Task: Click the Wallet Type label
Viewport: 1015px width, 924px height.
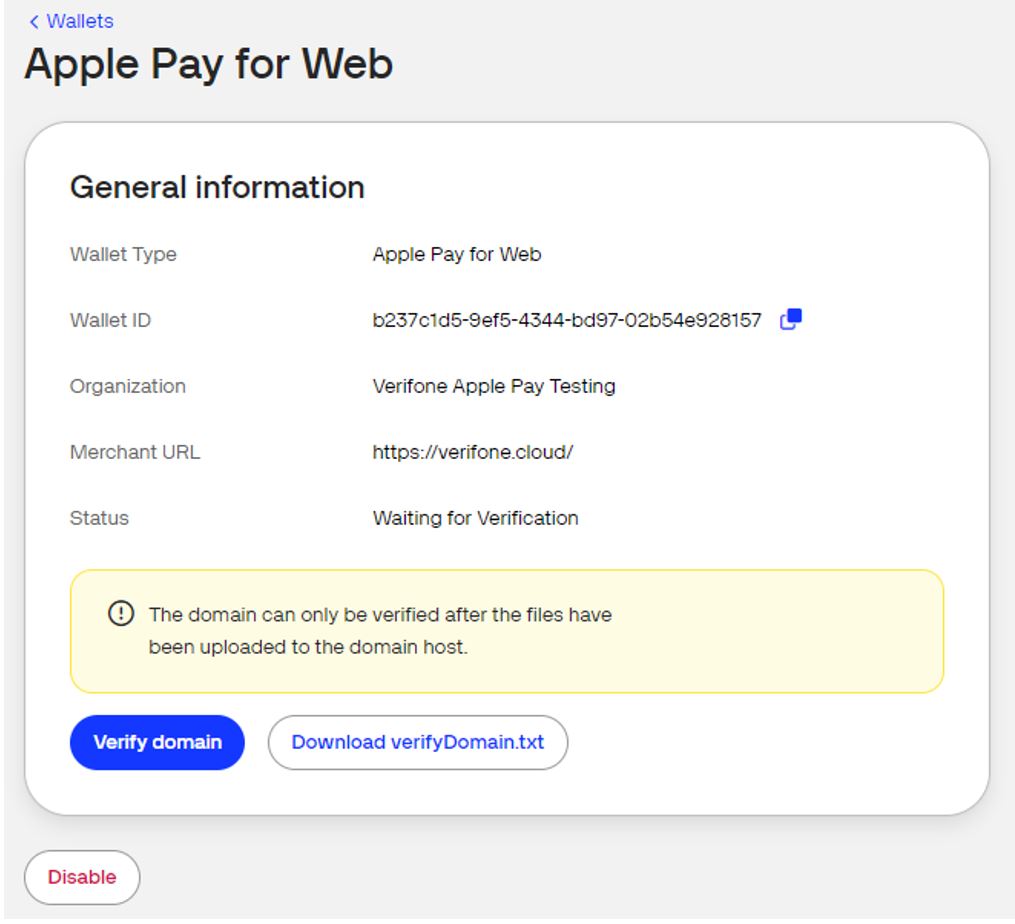Action: pos(123,254)
